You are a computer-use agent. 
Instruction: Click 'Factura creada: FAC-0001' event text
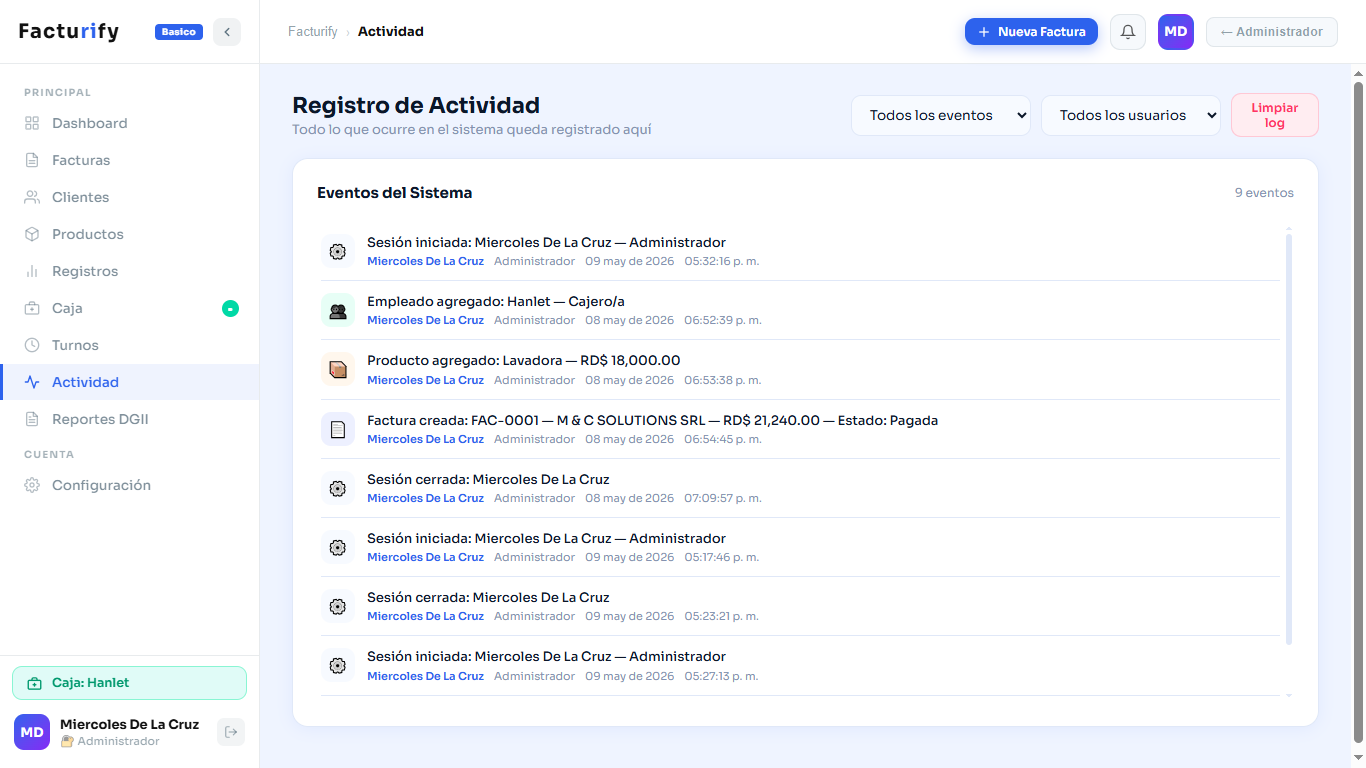(652, 420)
